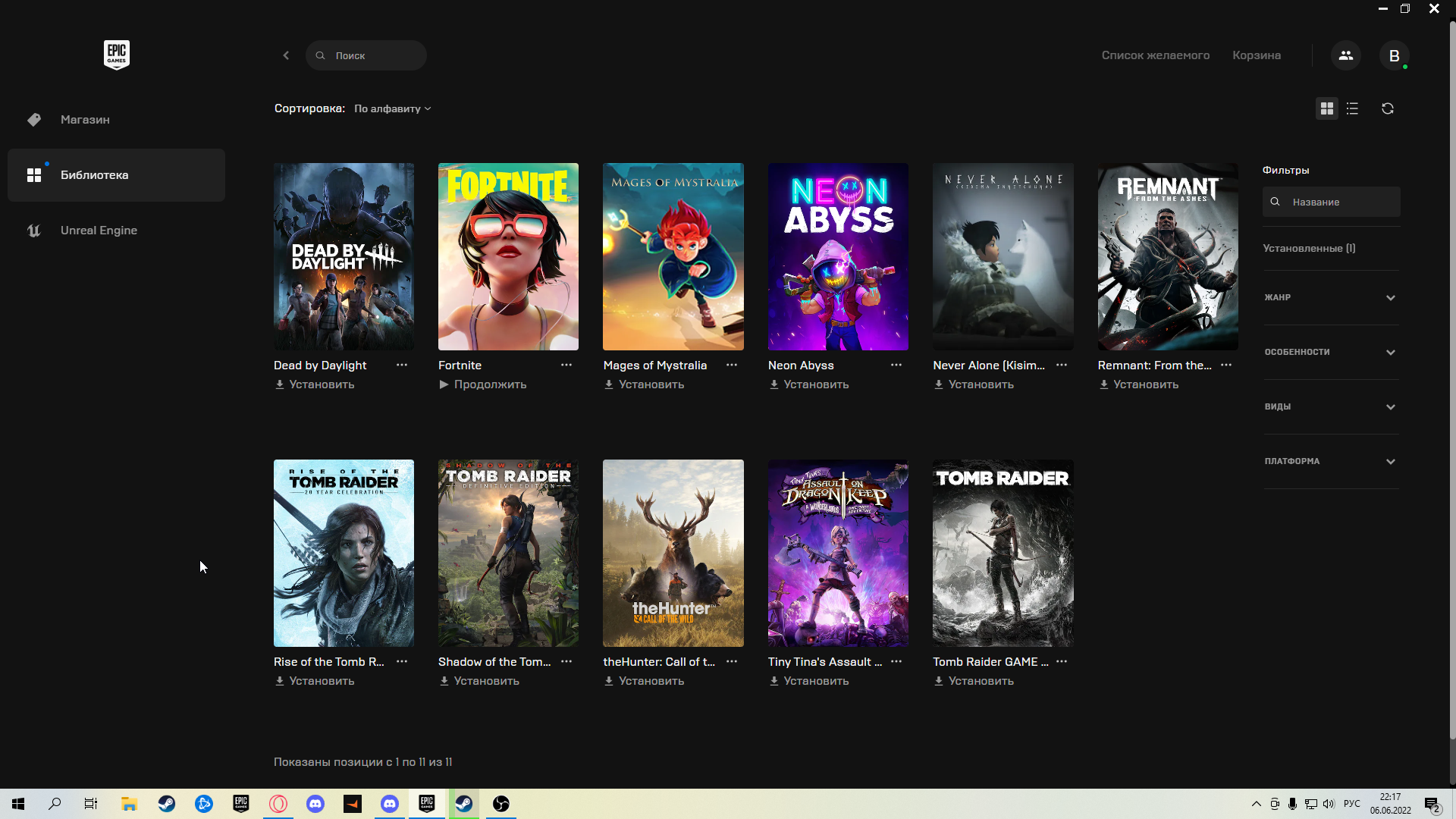Install Neon Abyss
1456x819 pixels.
pos(809,384)
